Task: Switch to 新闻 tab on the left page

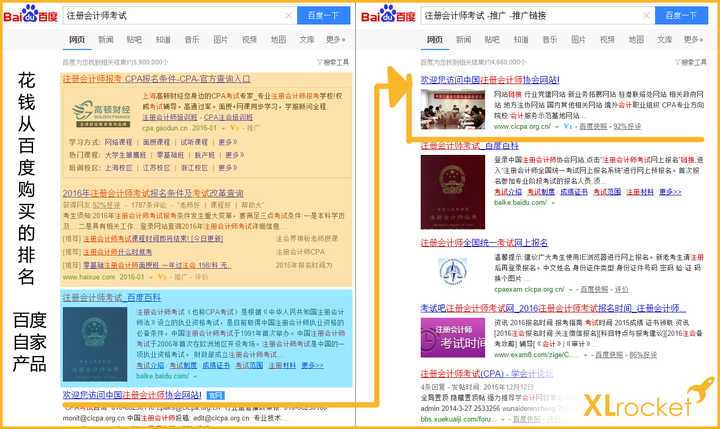Action: 106,40
